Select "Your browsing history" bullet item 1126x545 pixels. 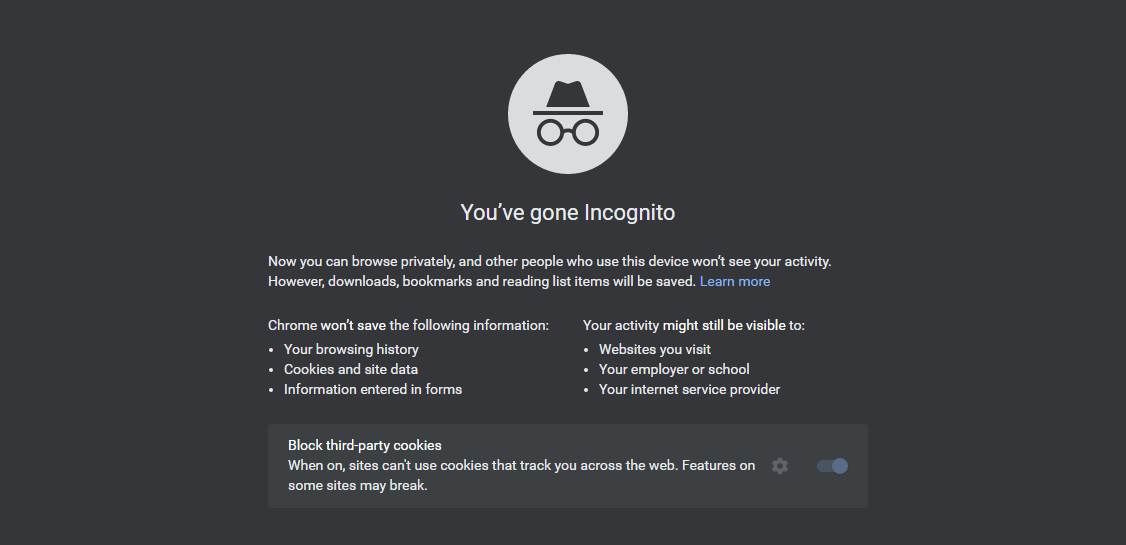tap(351, 349)
